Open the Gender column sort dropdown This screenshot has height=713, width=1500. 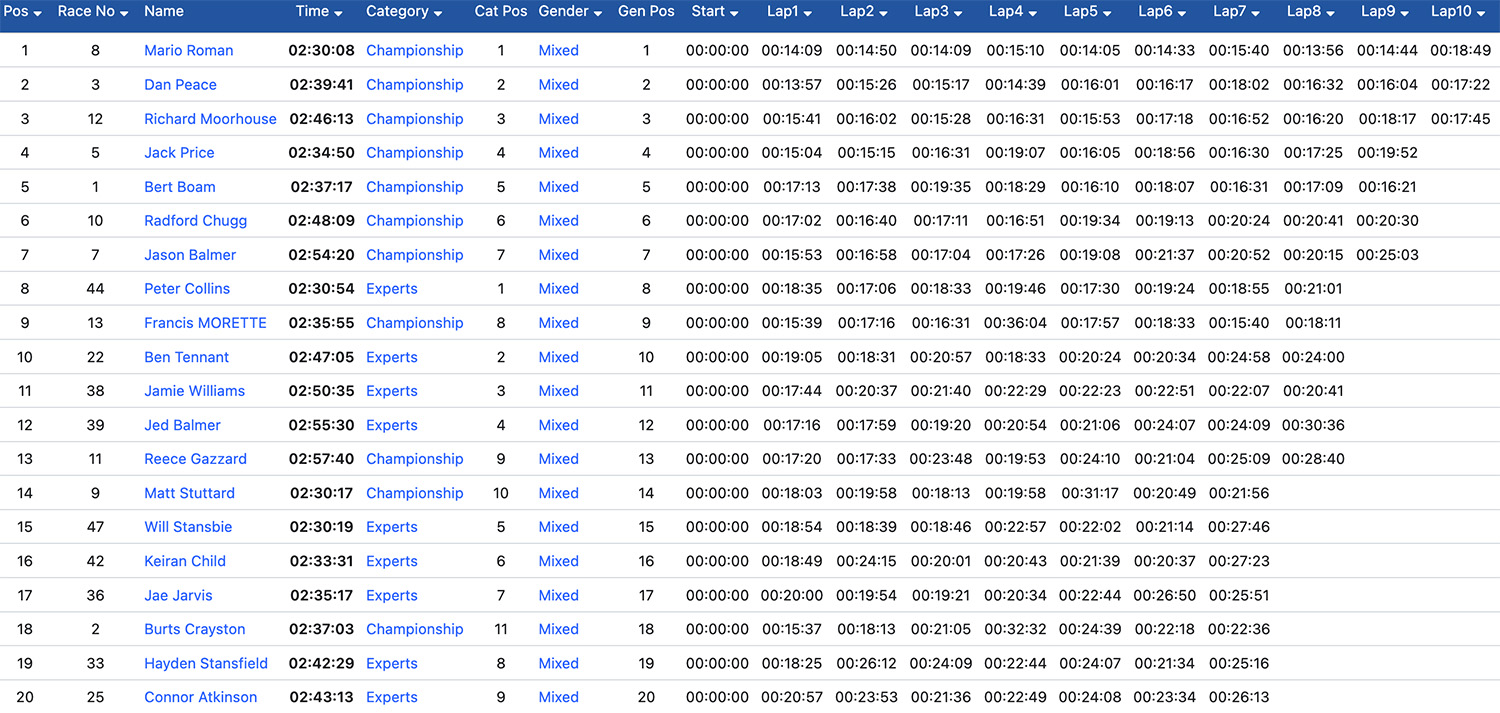(598, 12)
